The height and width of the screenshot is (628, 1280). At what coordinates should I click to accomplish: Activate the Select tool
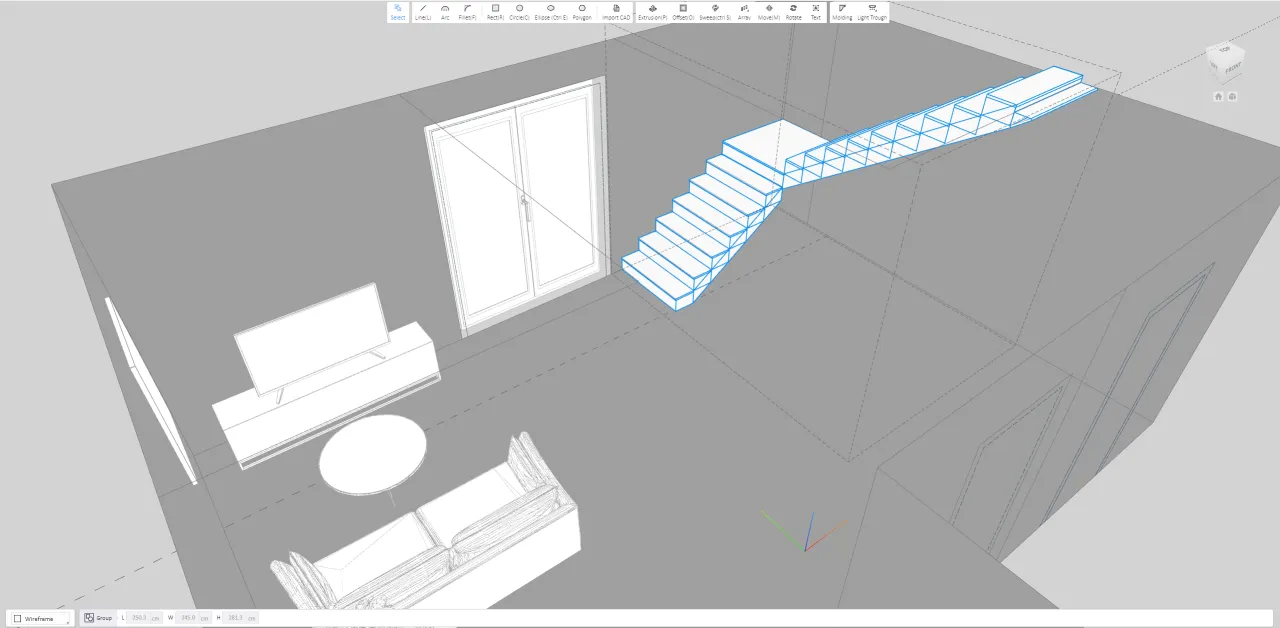(398, 12)
